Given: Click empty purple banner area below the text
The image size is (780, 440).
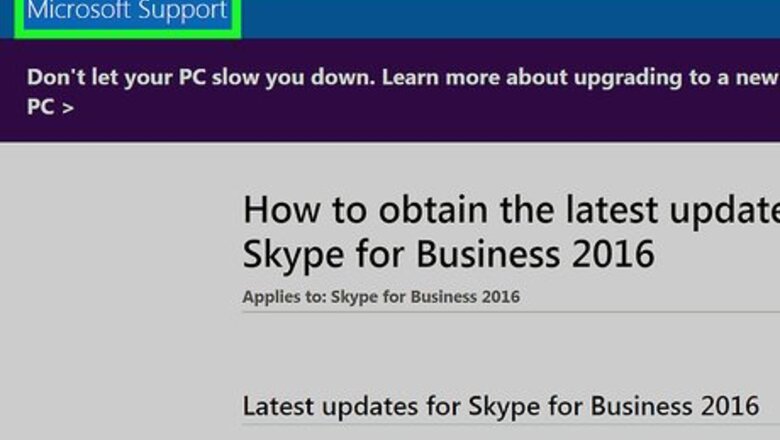Looking at the screenshot, I should 400,128.
